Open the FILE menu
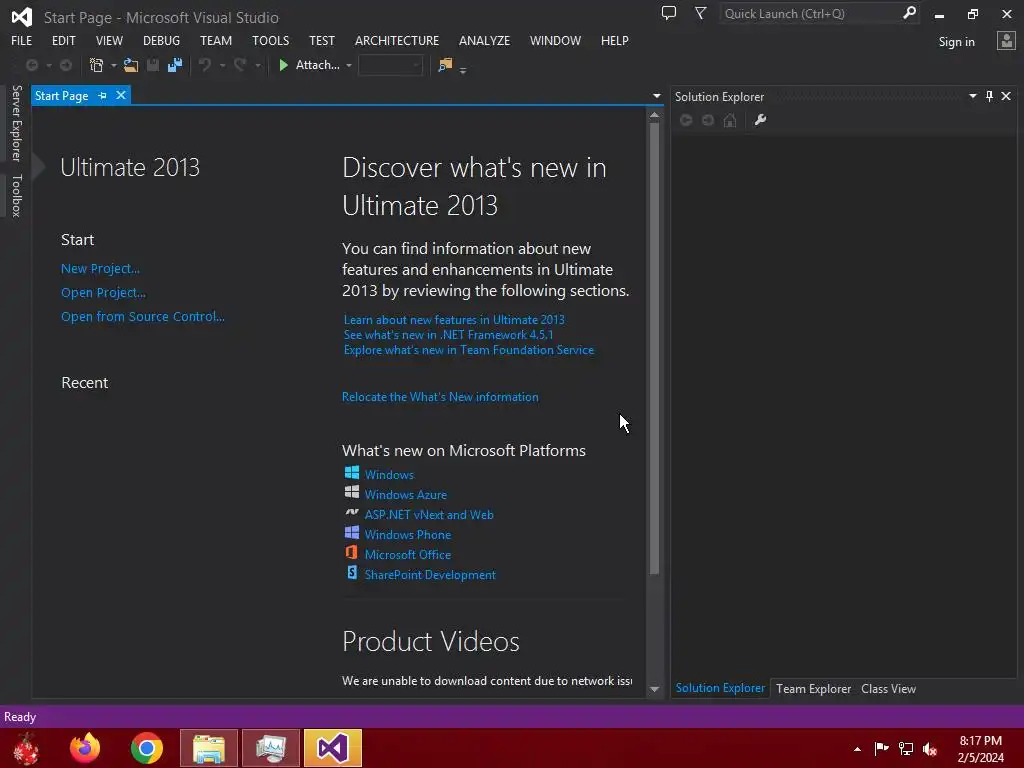 22,40
